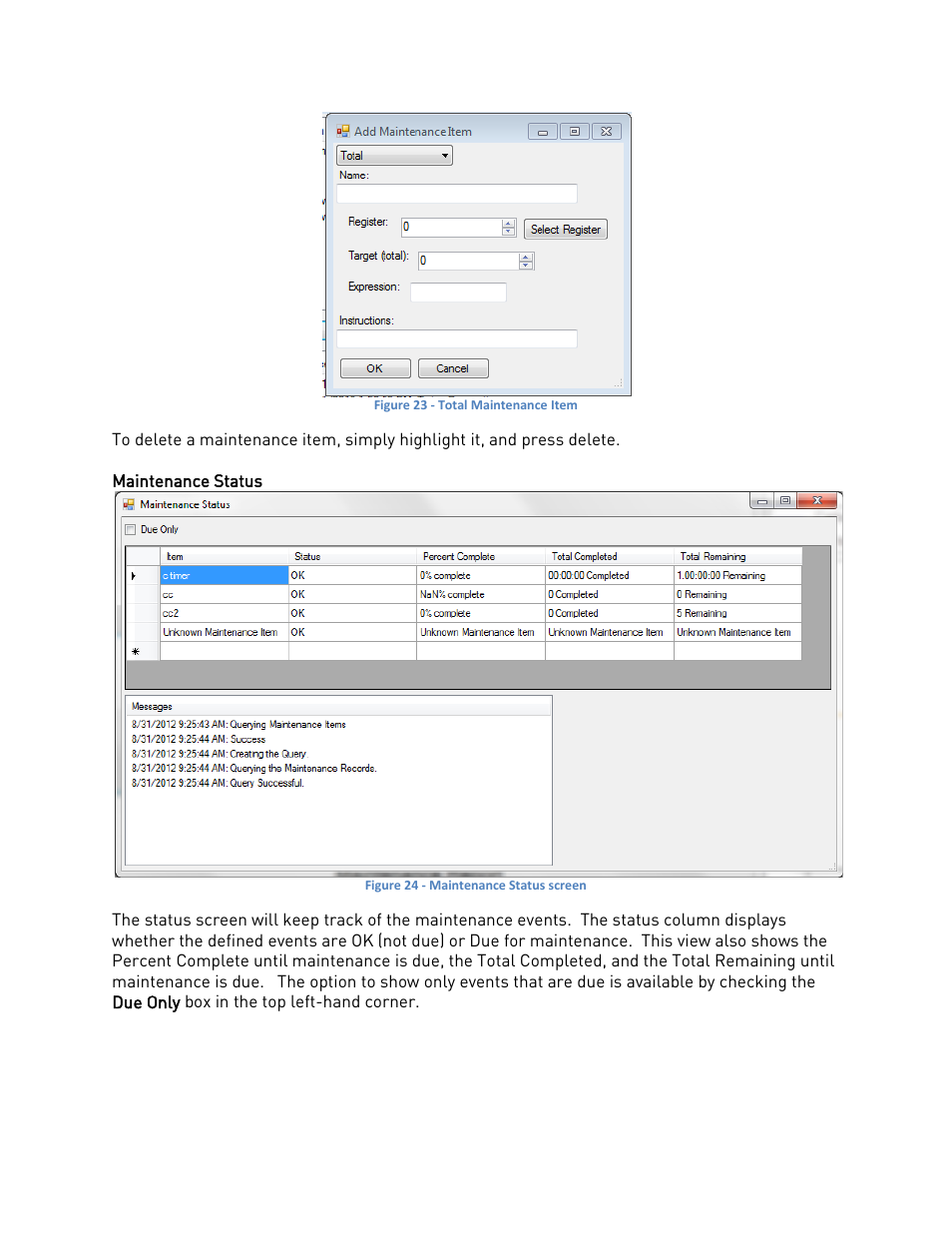Click the Expression input field
This screenshot has width=952, height=1233.
(458, 292)
